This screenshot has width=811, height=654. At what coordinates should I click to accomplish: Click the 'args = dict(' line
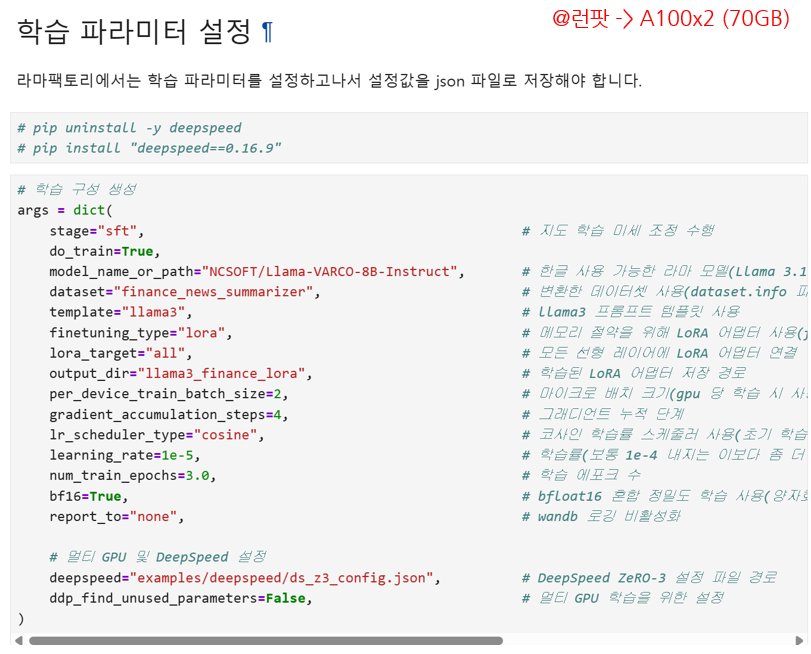pos(65,210)
